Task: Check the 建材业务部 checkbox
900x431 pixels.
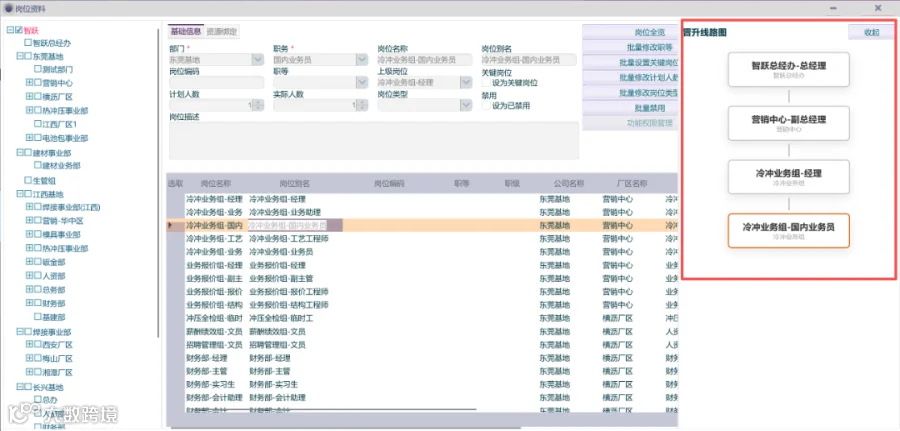Action: click(x=37, y=165)
